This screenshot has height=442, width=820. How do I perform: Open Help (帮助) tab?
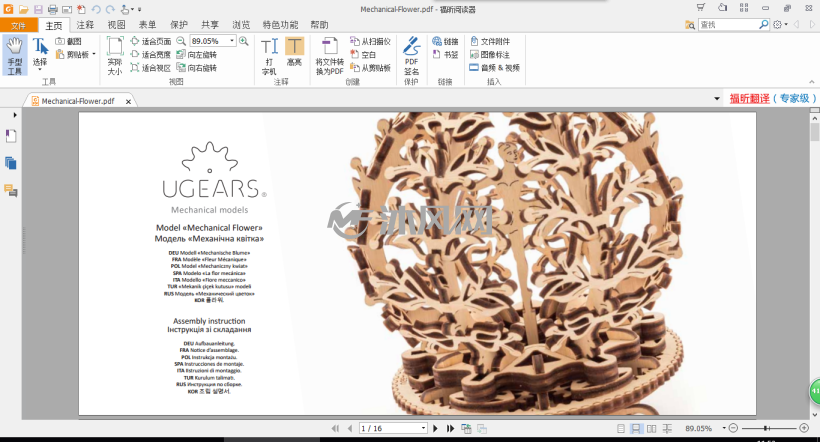tap(319, 25)
